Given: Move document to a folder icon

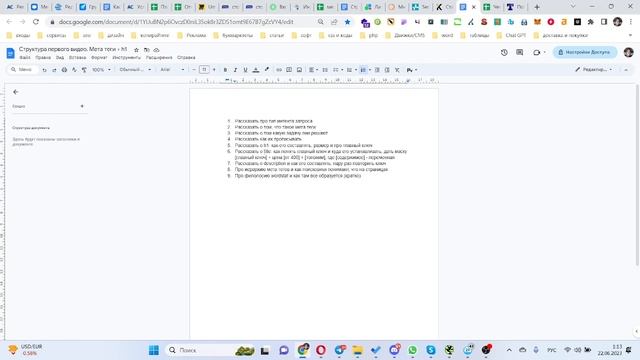Looking at the screenshot, I should coord(147,50).
